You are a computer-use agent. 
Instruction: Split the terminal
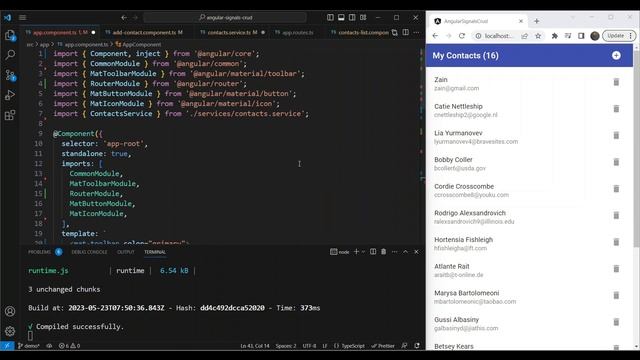coord(373,252)
